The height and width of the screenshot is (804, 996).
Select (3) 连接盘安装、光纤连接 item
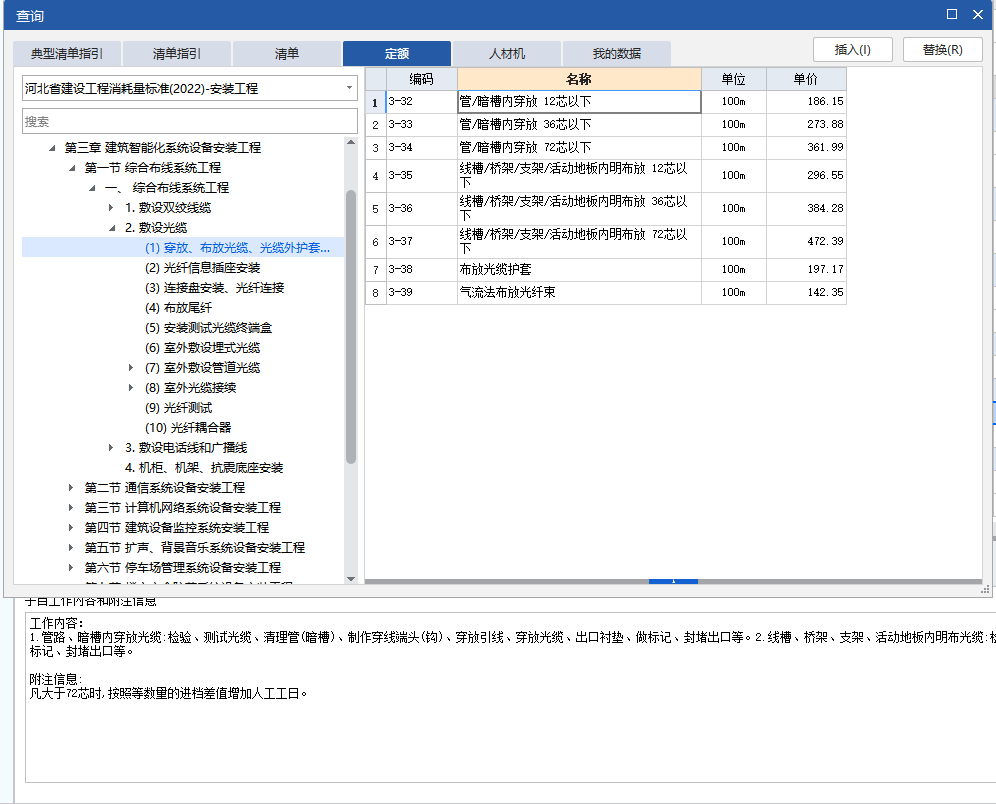(214, 288)
